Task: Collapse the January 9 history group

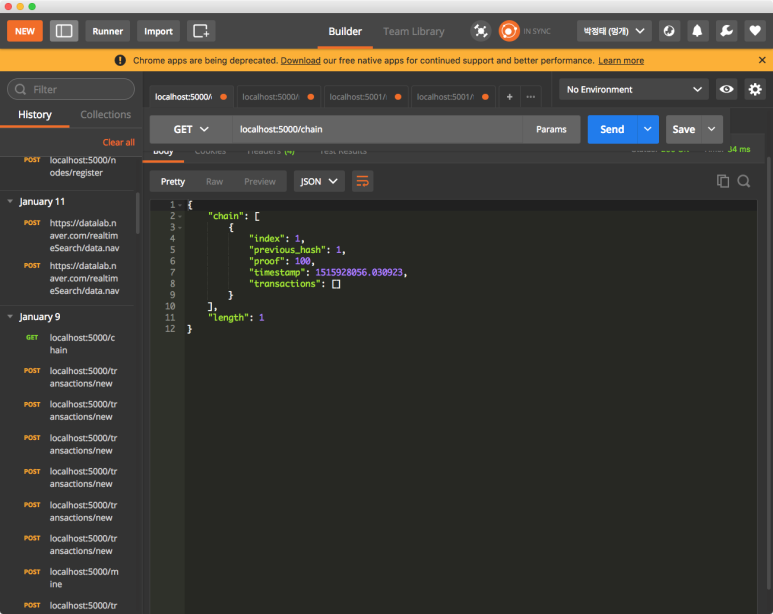Action: (x=10, y=317)
